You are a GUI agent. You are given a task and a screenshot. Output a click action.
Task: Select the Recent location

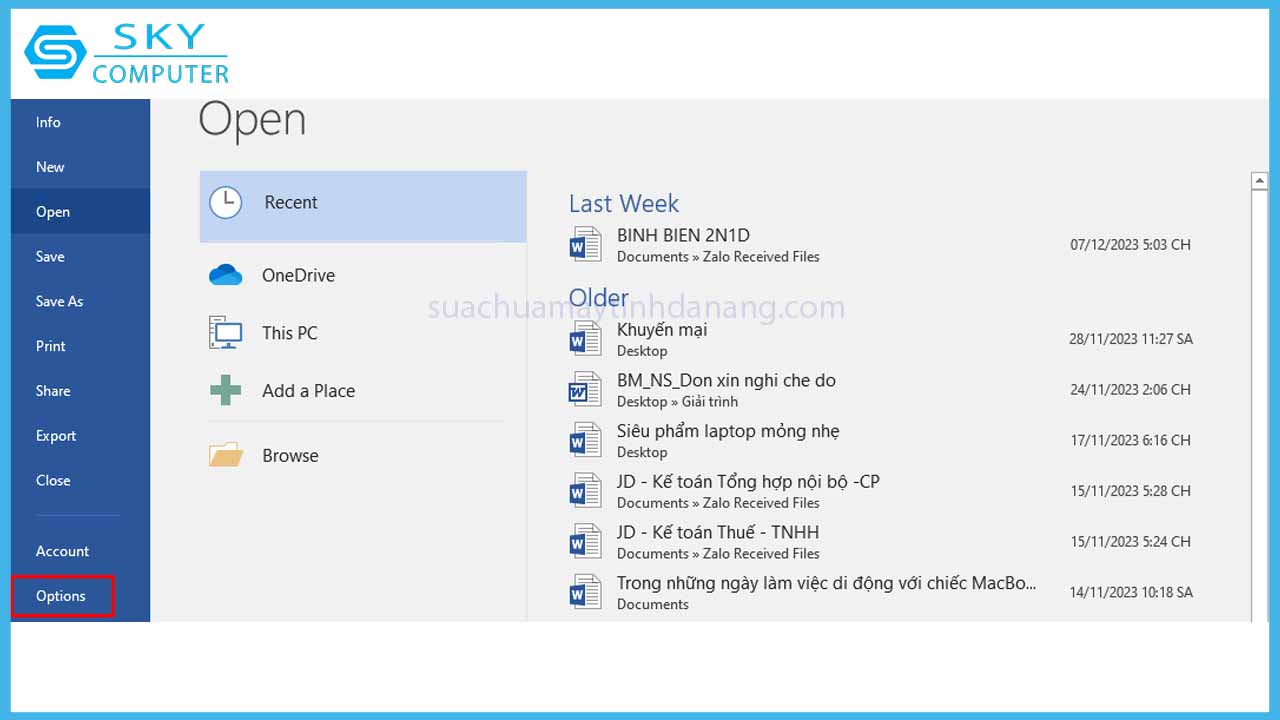point(363,206)
